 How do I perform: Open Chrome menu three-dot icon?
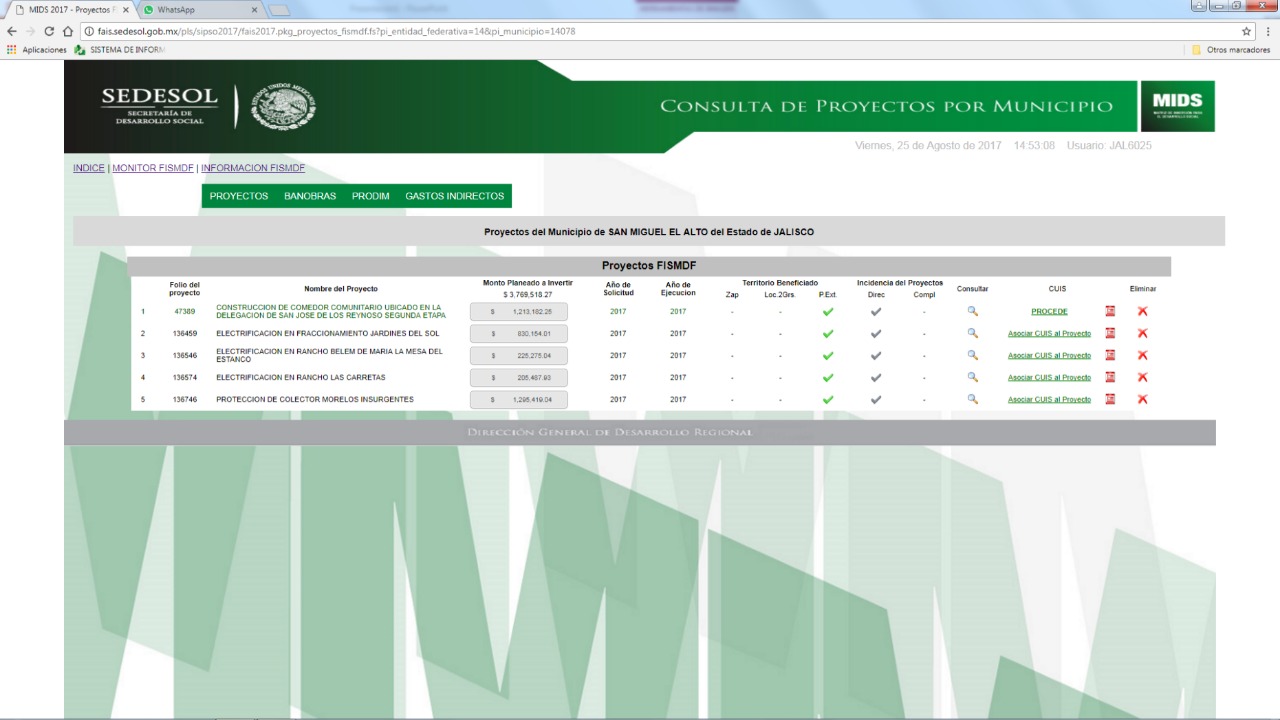point(1268,31)
